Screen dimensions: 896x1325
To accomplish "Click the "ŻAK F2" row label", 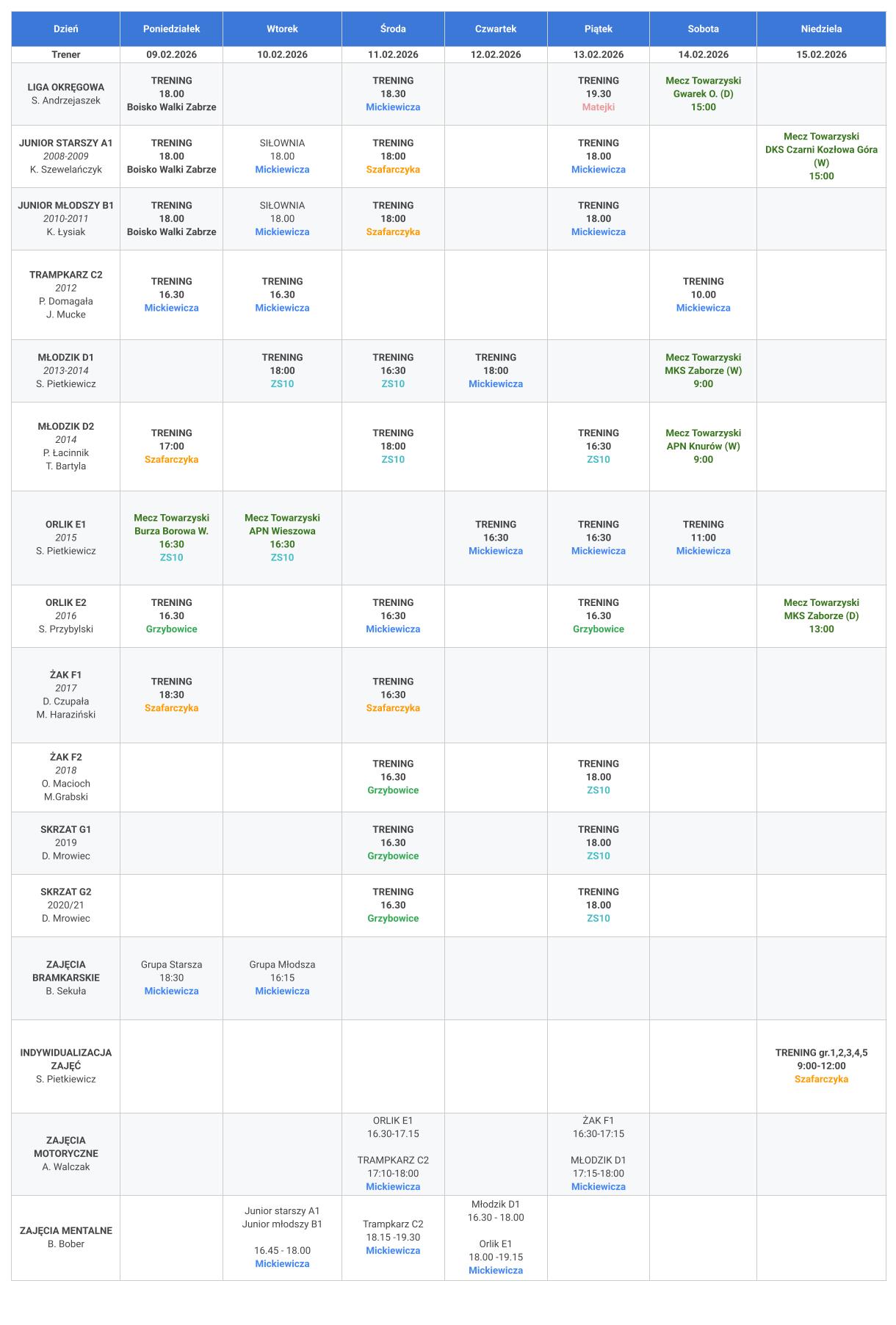I will pyautogui.click(x=66, y=757).
